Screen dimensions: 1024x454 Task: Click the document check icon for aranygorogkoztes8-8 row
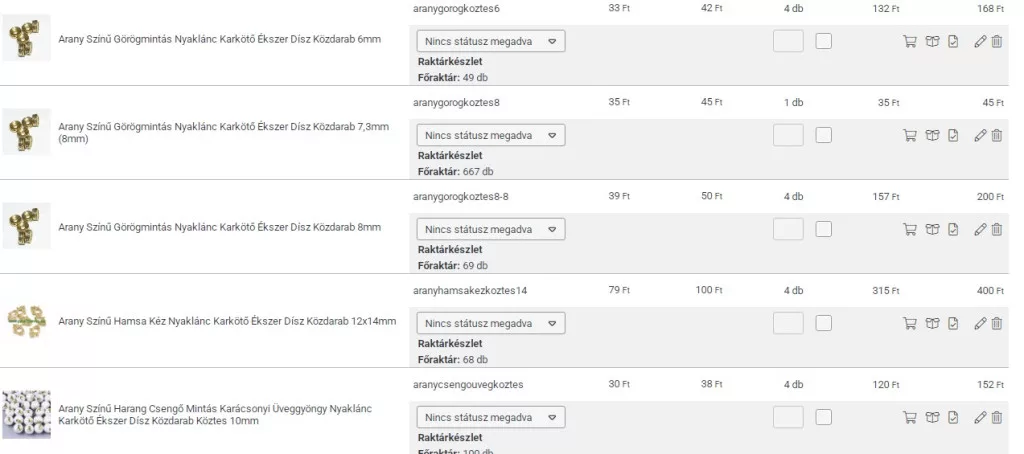pyautogui.click(x=953, y=229)
